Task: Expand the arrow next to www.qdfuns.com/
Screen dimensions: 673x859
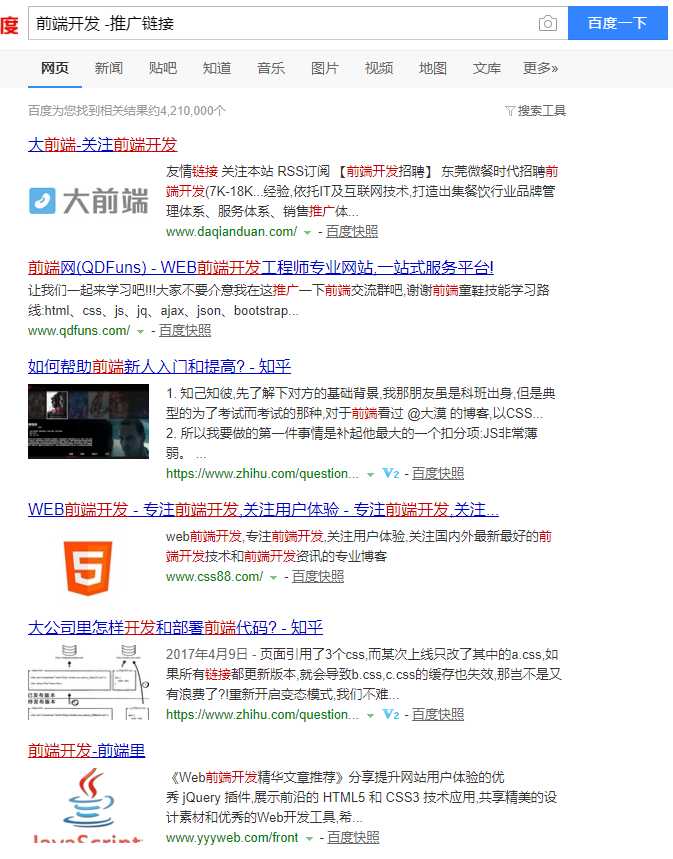Action: click(140, 331)
